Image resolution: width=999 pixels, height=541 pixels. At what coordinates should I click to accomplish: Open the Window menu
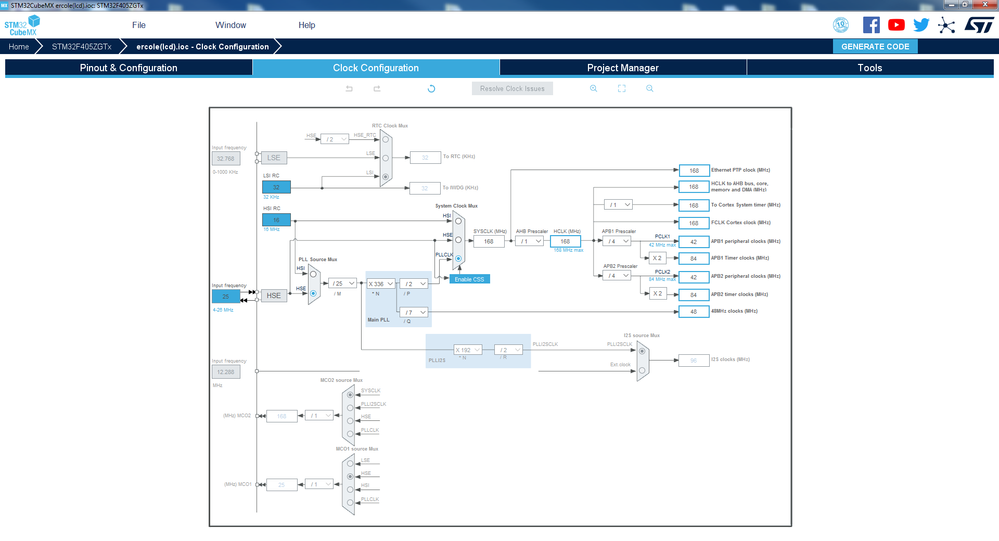pos(231,25)
